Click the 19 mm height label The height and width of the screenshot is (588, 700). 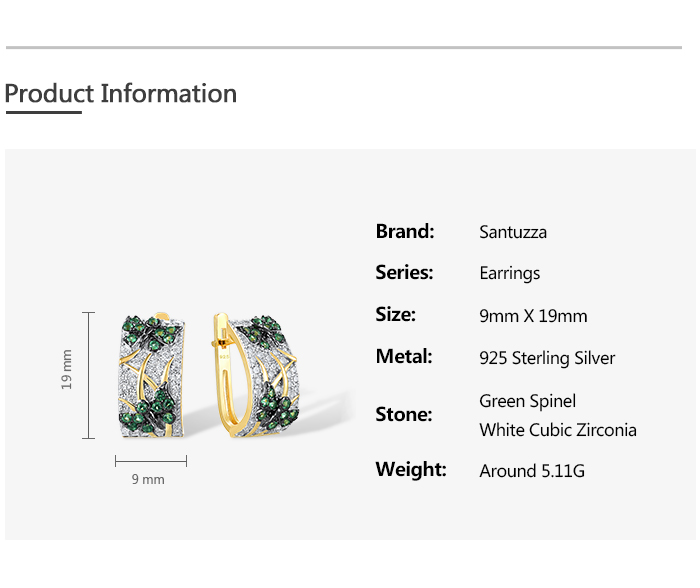tap(67, 369)
